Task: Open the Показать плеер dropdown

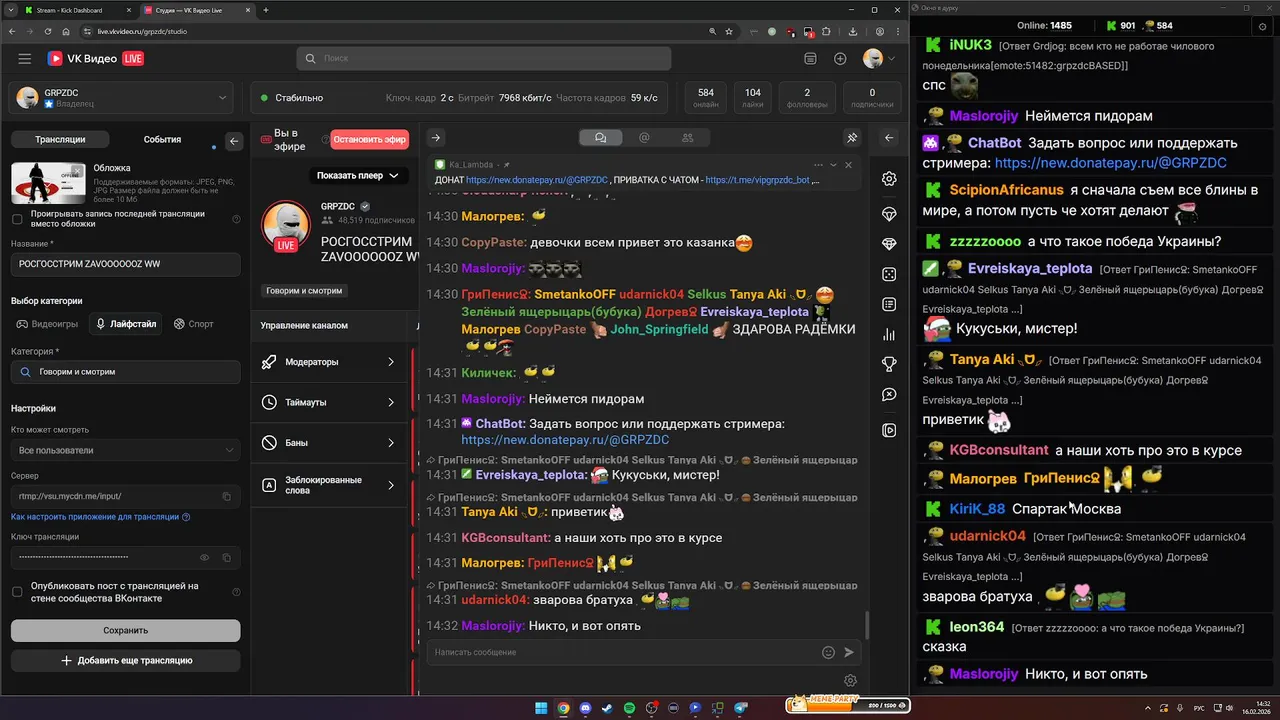Action: pos(358,176)
